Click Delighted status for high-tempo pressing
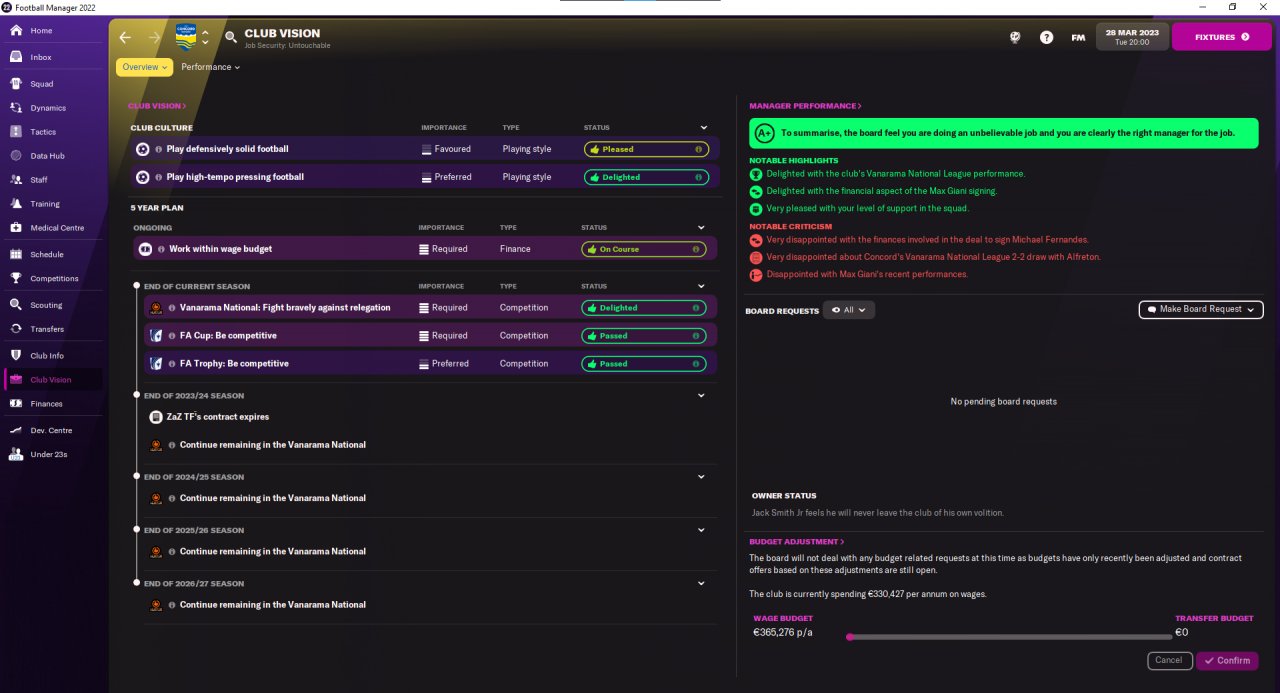 [x=646, y=177]
